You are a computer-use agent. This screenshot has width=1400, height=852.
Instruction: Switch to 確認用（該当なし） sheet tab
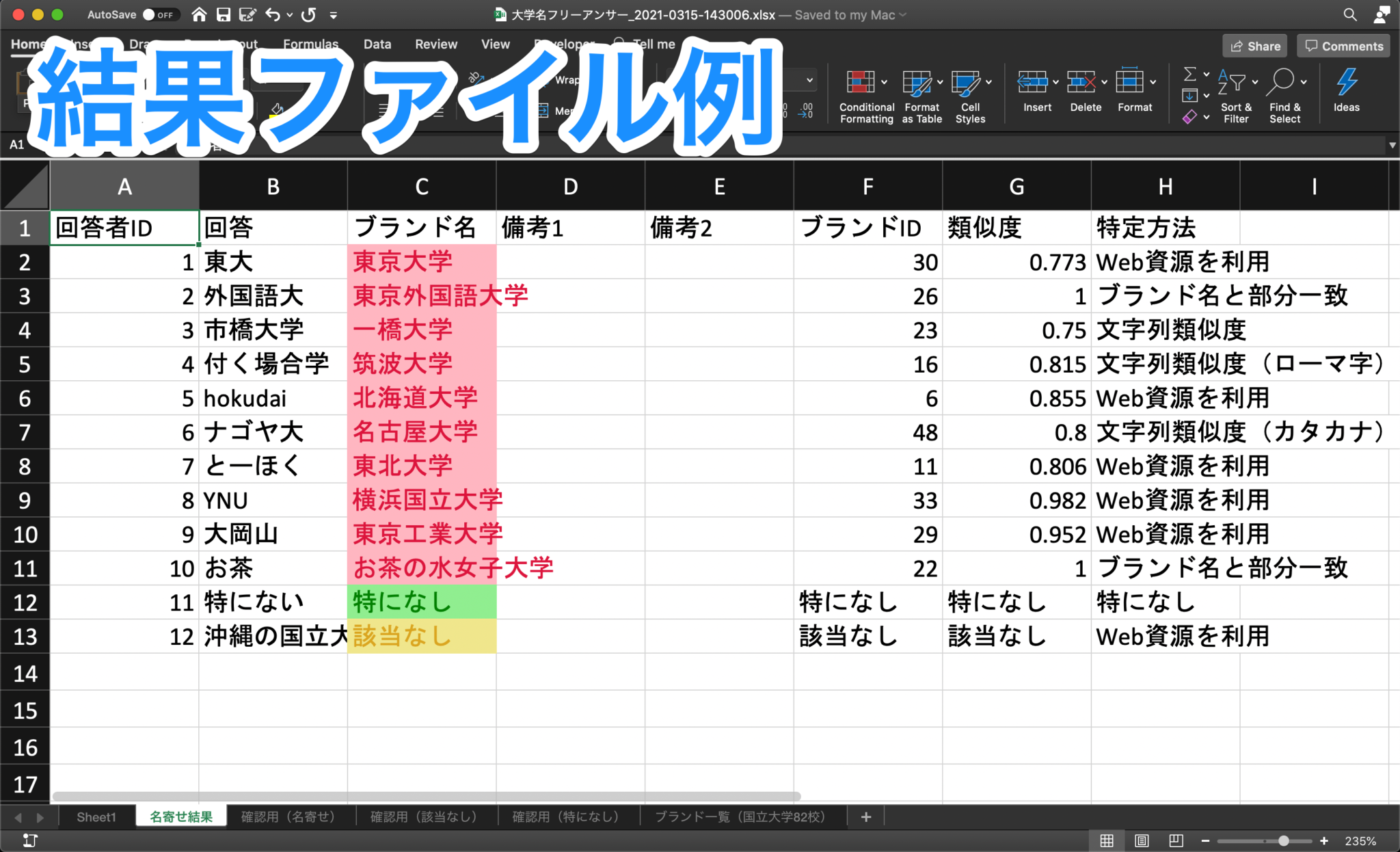tap(427, 817)
